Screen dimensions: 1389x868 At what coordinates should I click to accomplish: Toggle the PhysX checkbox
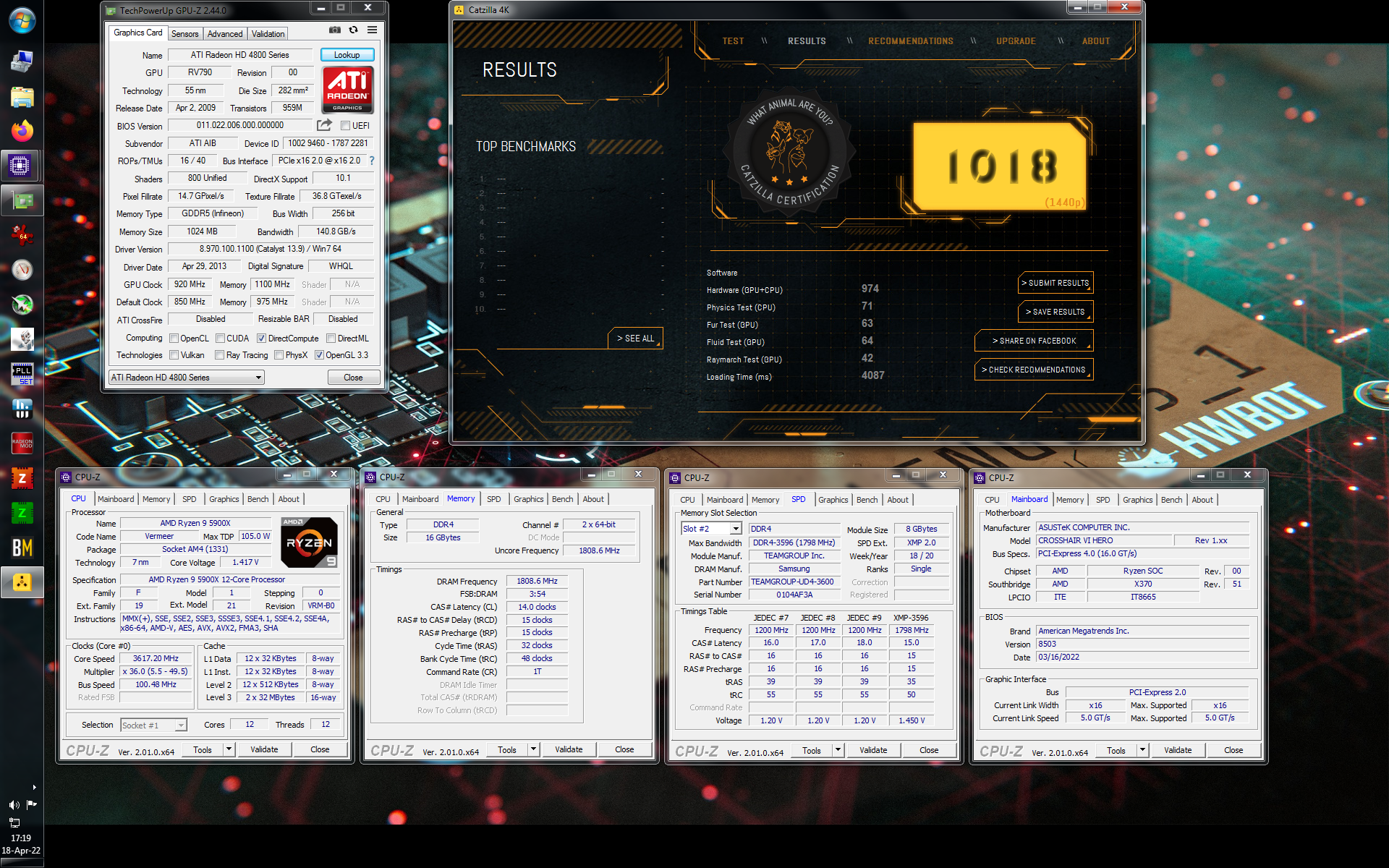(x=279, y=355)
